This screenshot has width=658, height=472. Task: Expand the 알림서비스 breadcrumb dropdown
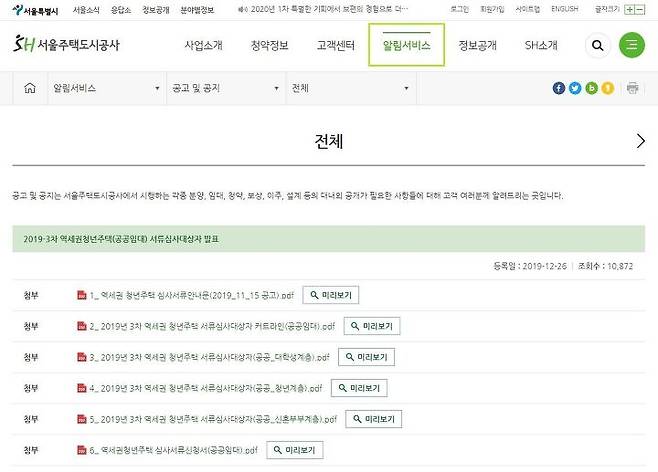[x=107, y=88]
